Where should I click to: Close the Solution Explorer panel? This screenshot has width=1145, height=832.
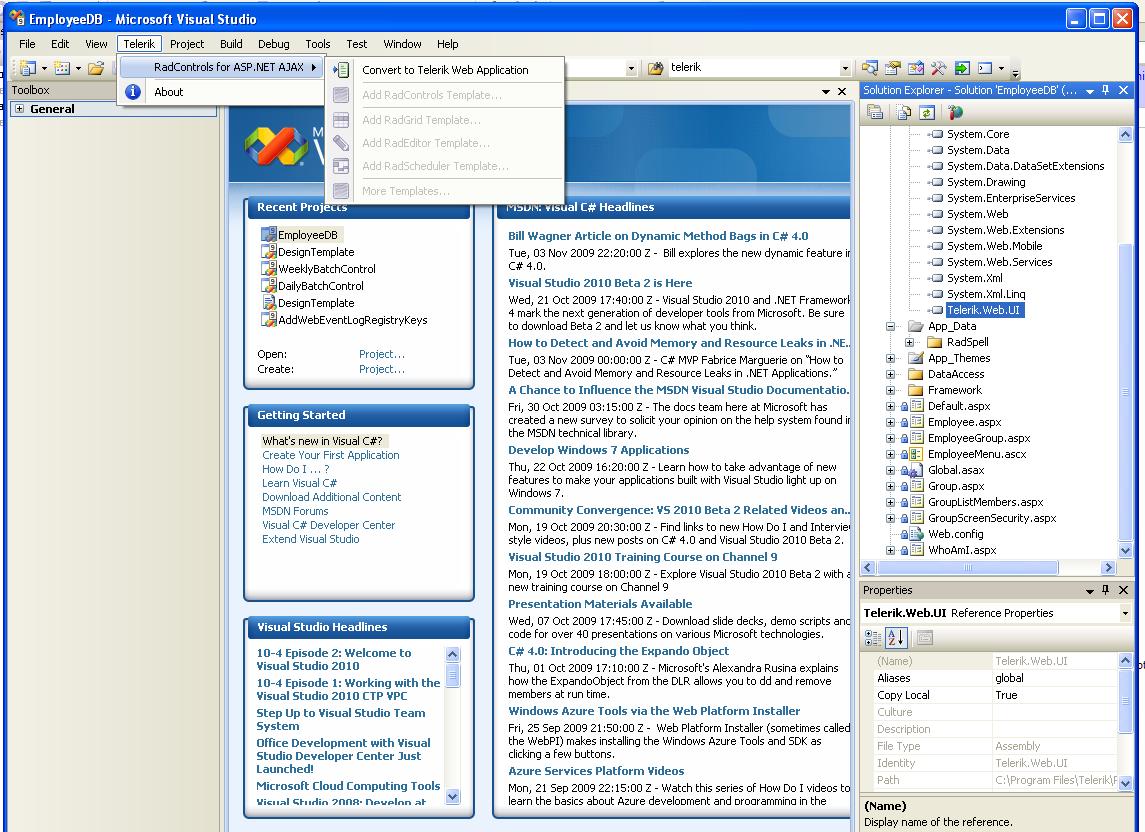1124,90
